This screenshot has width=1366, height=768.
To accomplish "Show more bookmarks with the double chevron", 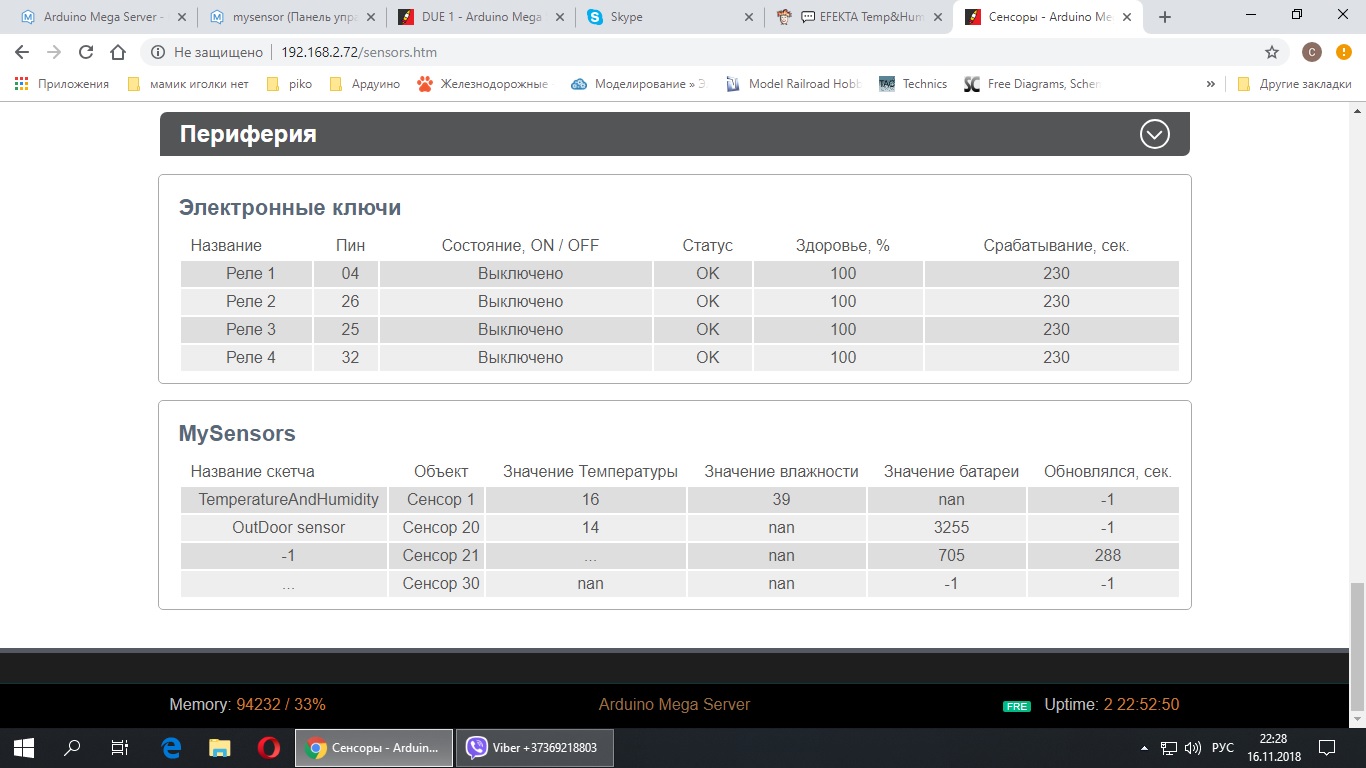I will pos(1211,84).
